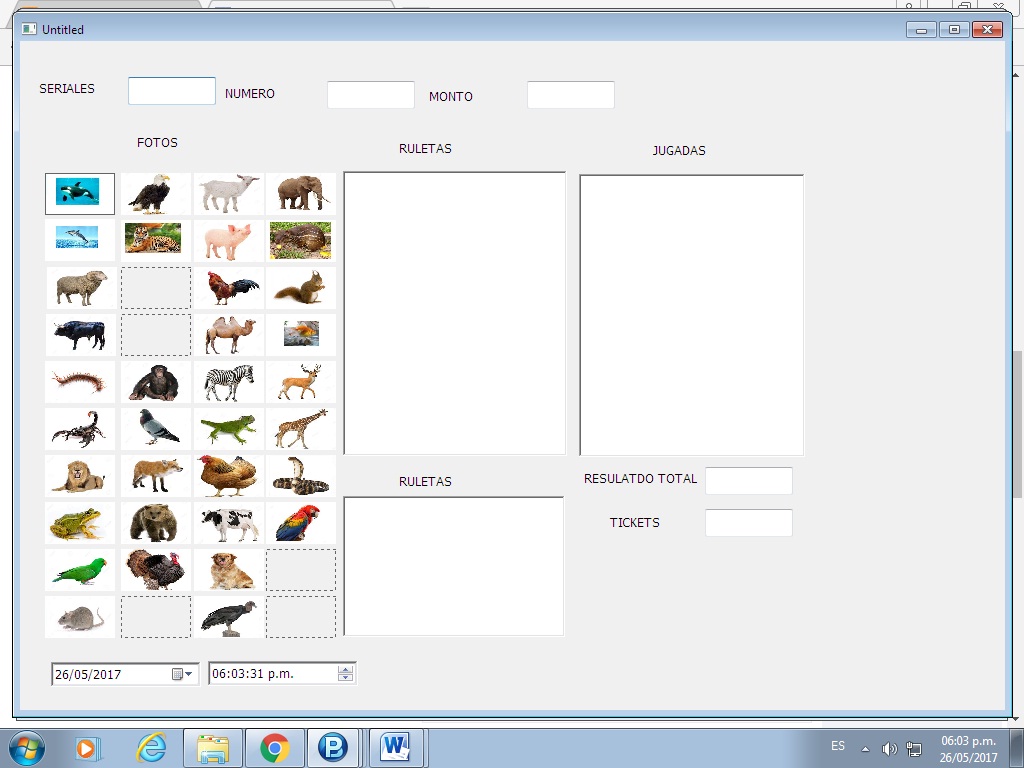This screenshot has height=768, width=1024.
Task: Click the 26/05/2017 date field
Action: click(125, 674)
